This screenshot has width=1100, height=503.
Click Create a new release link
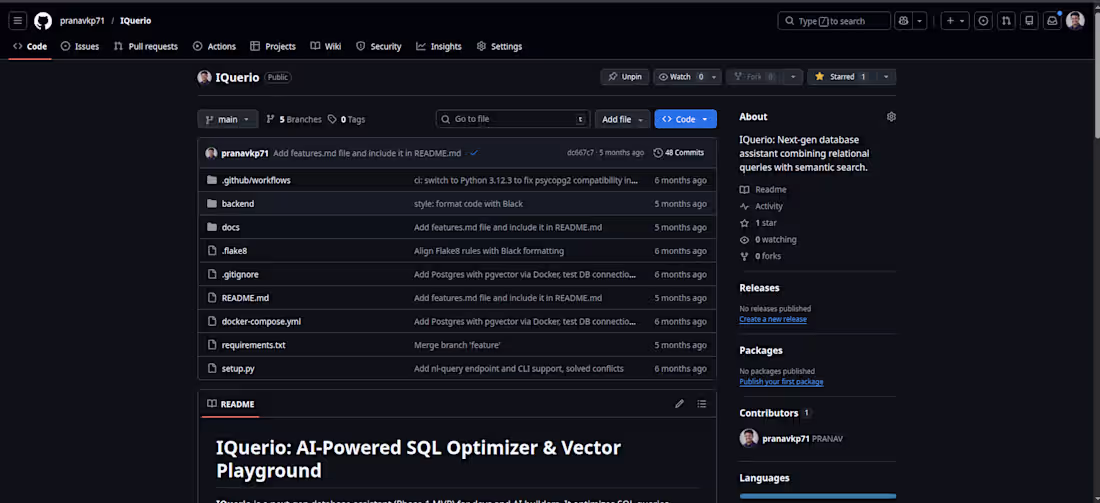[772, 319]
